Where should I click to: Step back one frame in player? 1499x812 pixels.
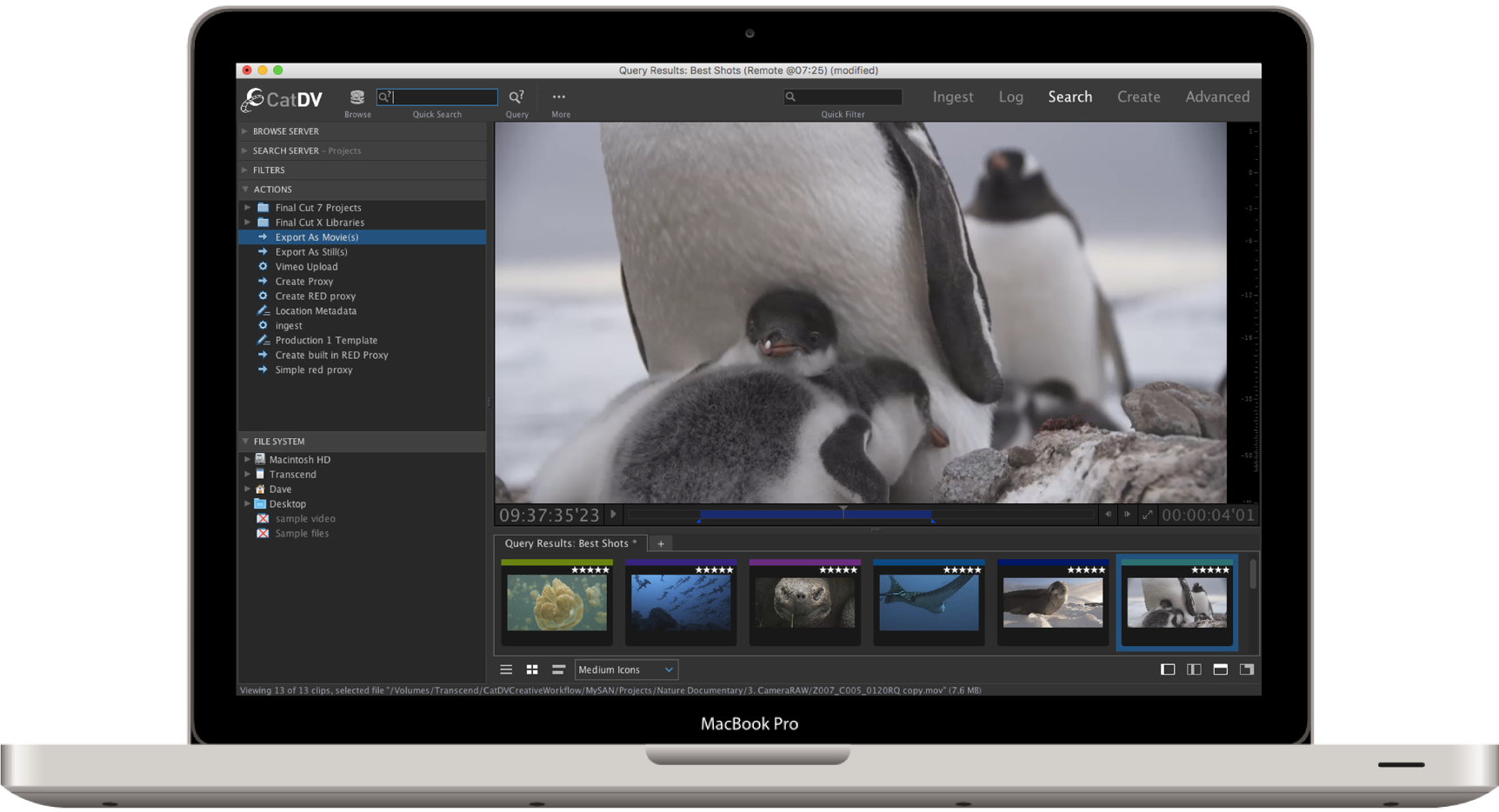click(1108, 515)
